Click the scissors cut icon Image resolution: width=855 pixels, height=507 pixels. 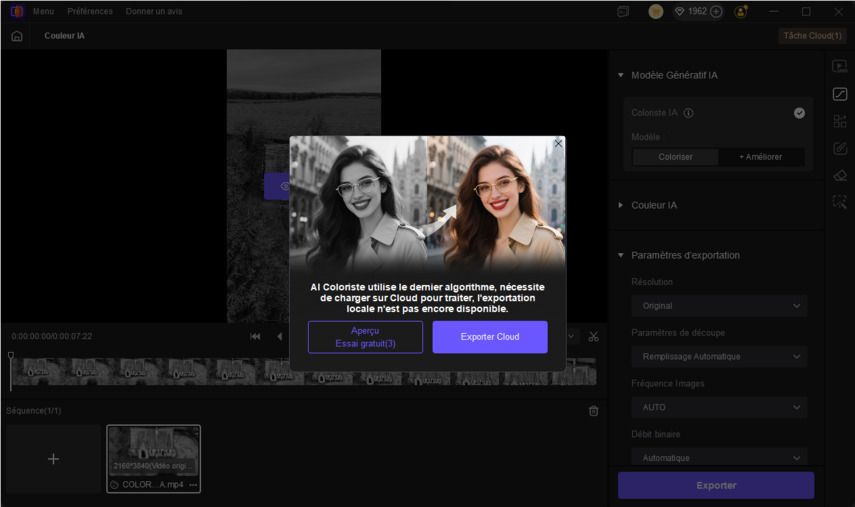(x=593, y=337)
